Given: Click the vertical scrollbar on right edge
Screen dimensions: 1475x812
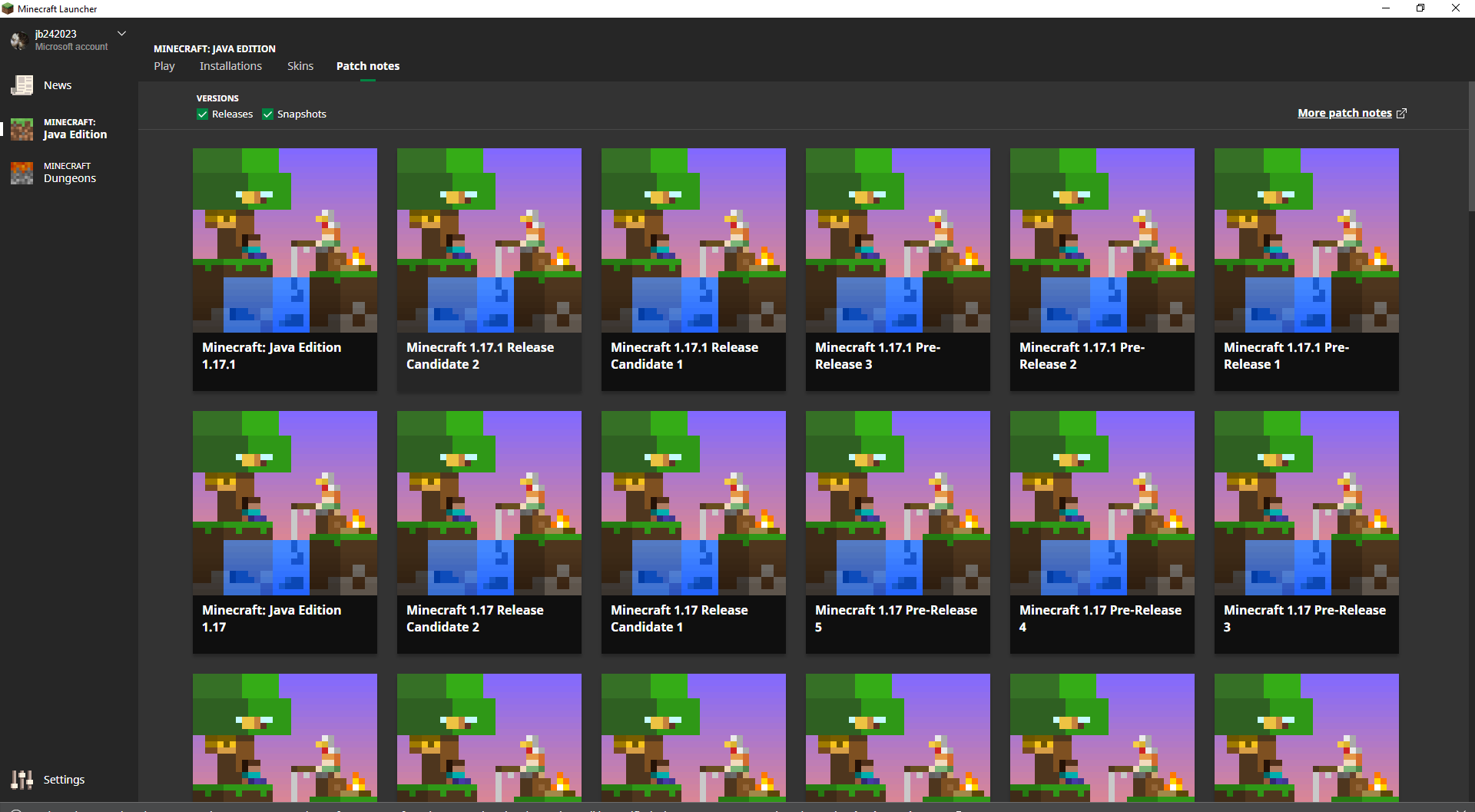Looking at the screenshot, I should click(x=1470, y=146).
